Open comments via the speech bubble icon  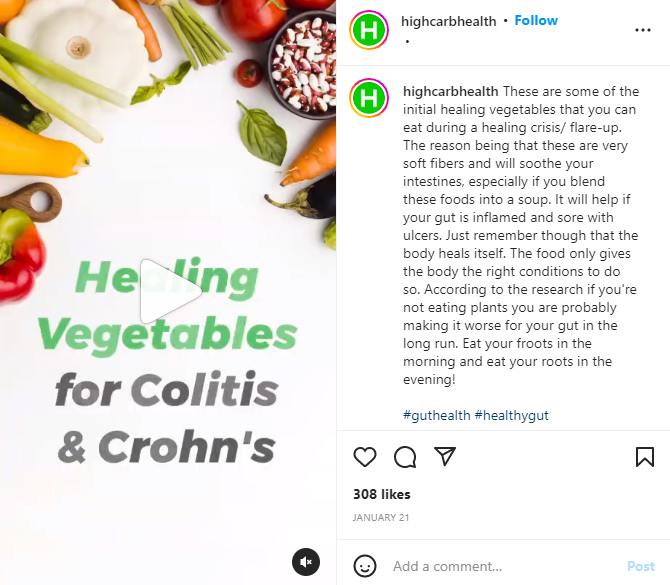405,457
